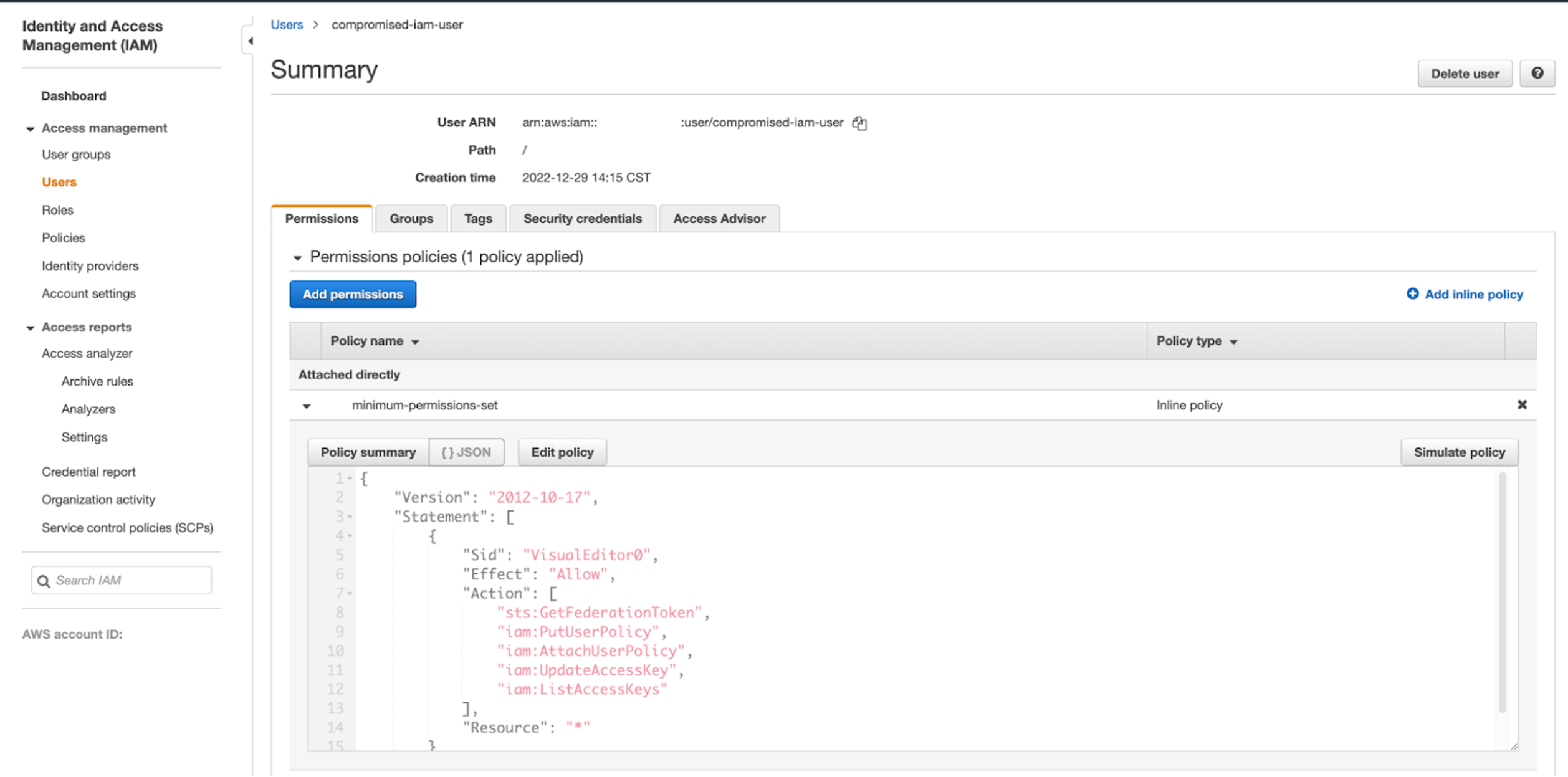The width and height of the screenshot is (1568, 777).
Task: Click the plus icon beside Add inline policy
Action: coord(1412,294)
